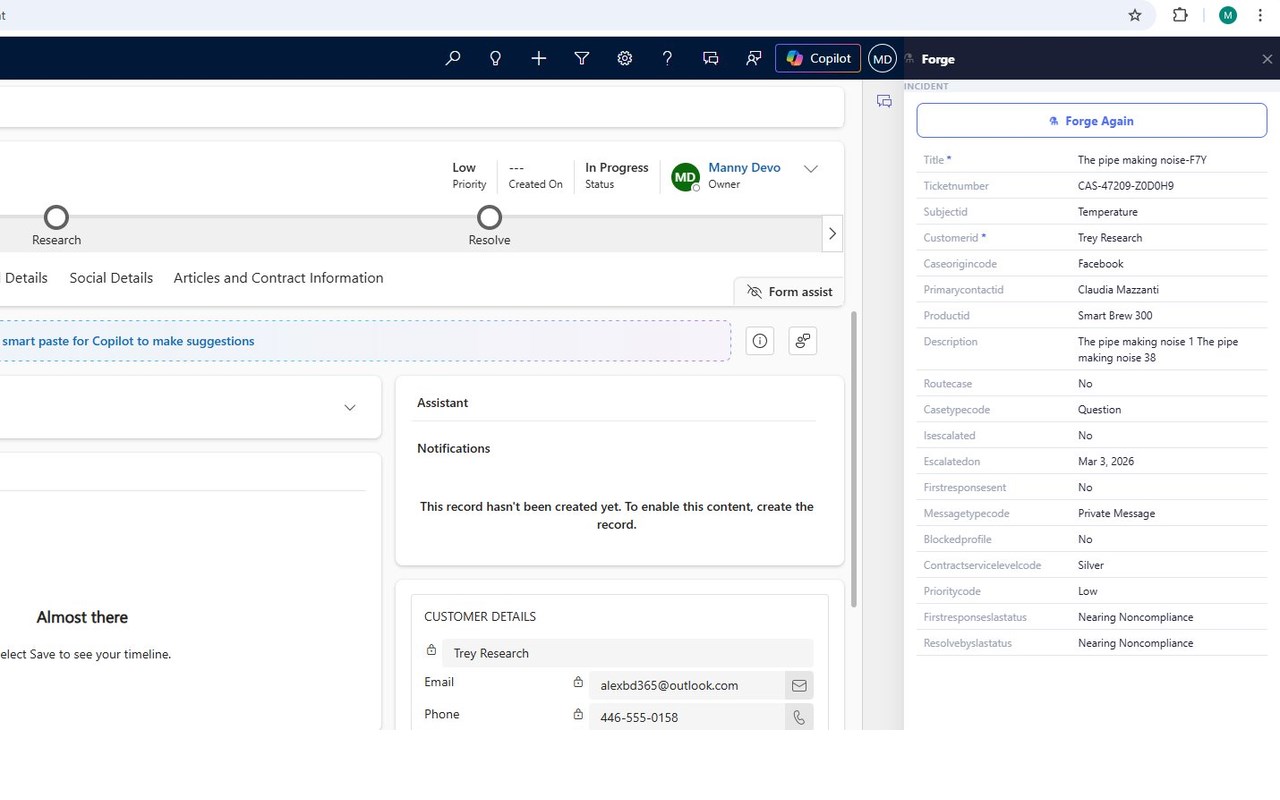
Task: Bookmark this page with the star icon
Action: (1135, 15)
